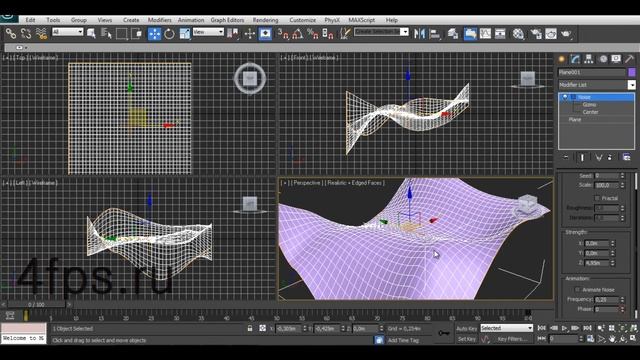
Task: Click the Plane001 object color swatch
Action: point(632,72)
